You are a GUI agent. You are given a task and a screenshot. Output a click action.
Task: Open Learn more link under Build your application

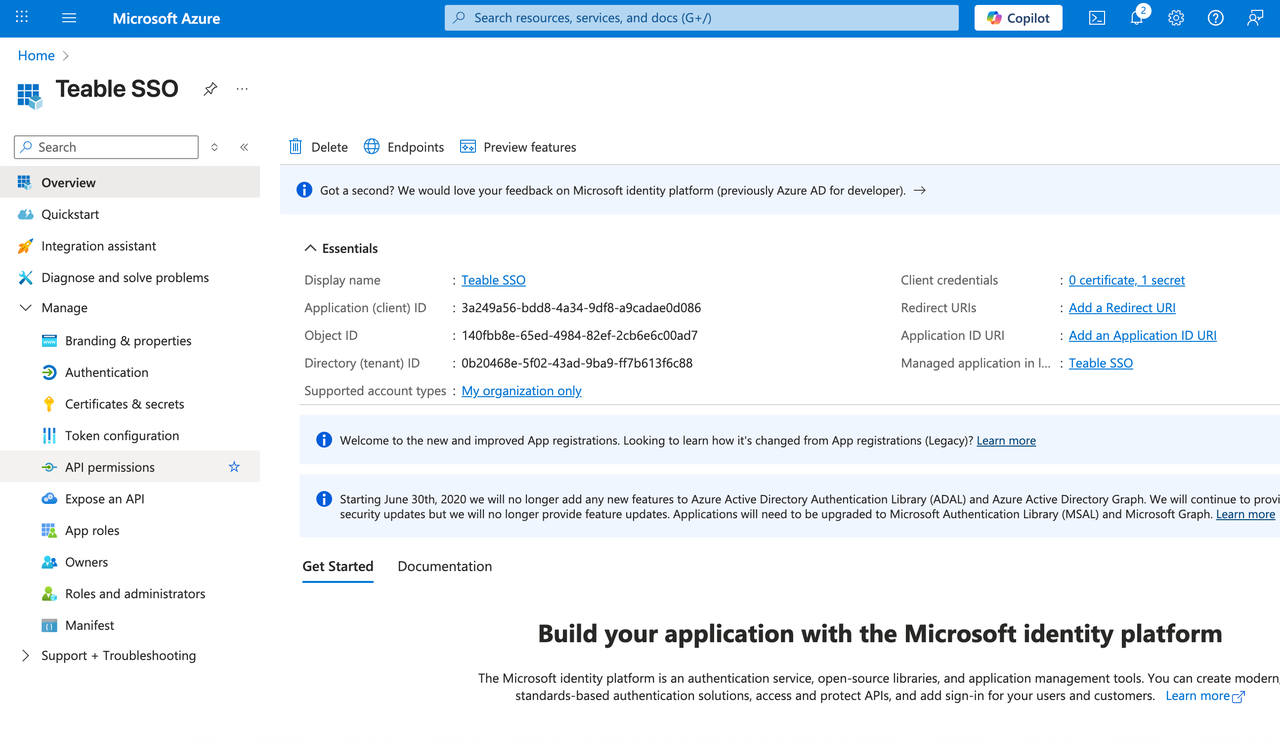pos(1205,696)
